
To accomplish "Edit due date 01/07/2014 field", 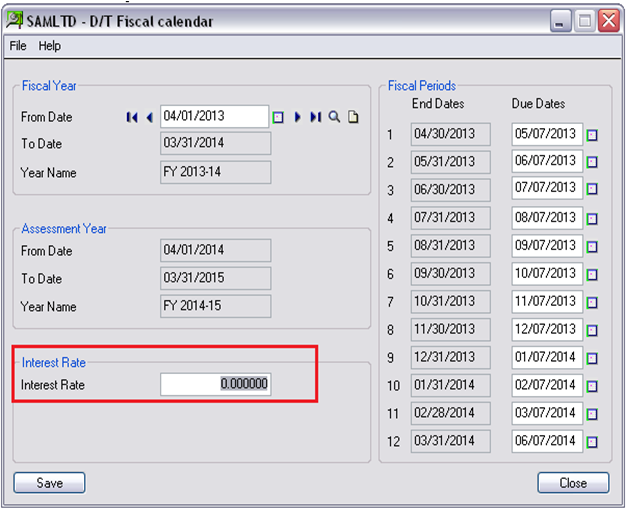I will [547, 357].
